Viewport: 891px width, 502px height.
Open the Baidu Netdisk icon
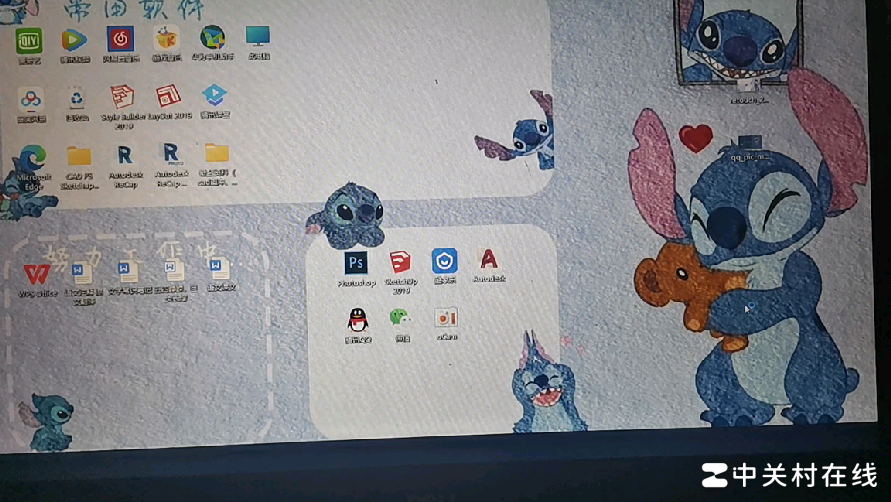[31, 100]
